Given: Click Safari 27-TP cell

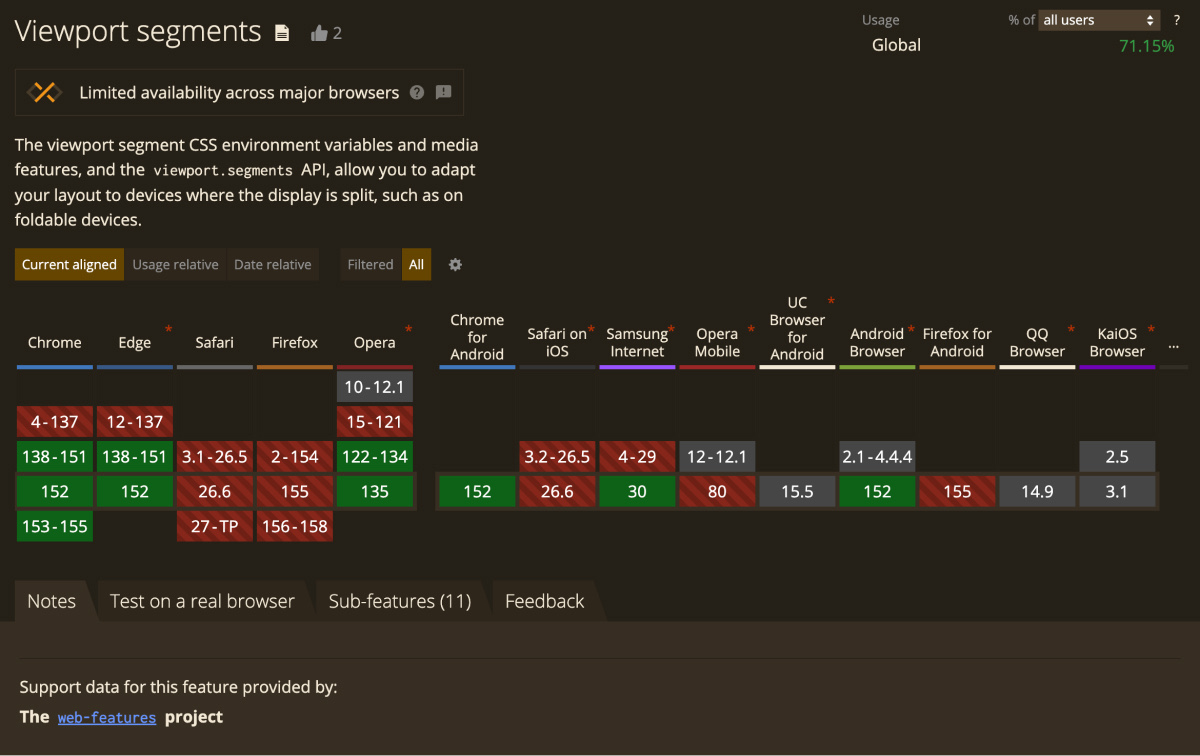Looking at the screenshot, I should [x=215, y=526].
